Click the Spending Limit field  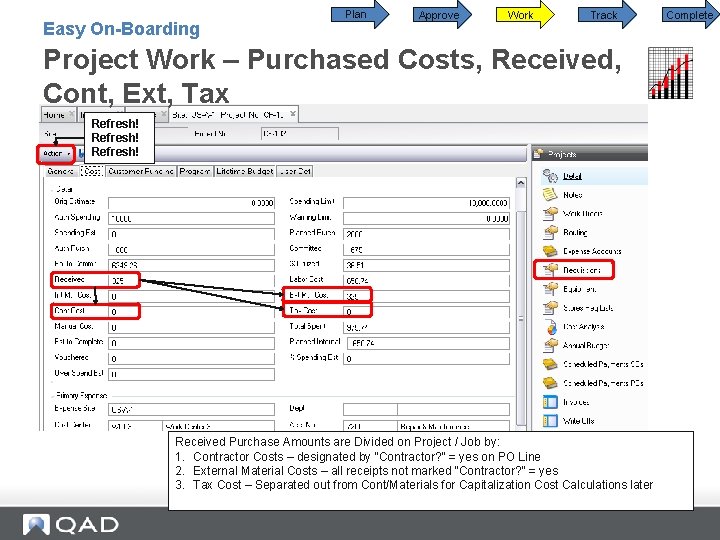tap(426, 202)
